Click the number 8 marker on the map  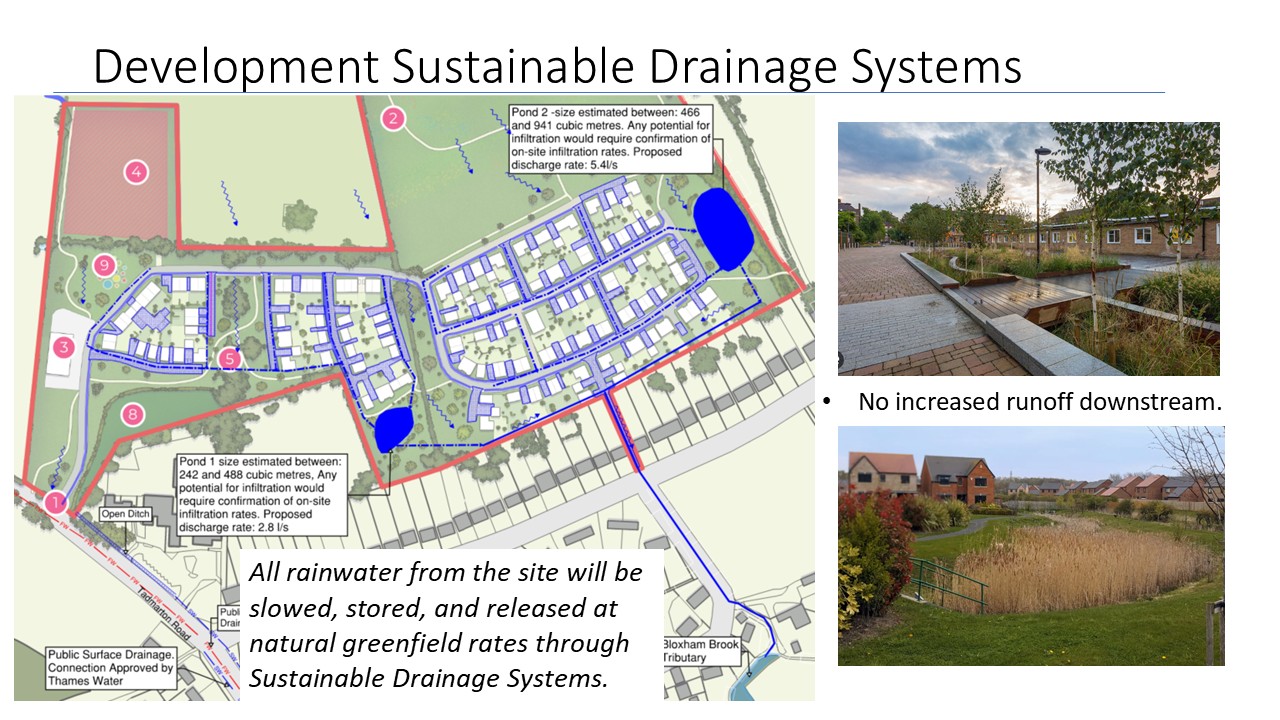(x=131, y=413)
